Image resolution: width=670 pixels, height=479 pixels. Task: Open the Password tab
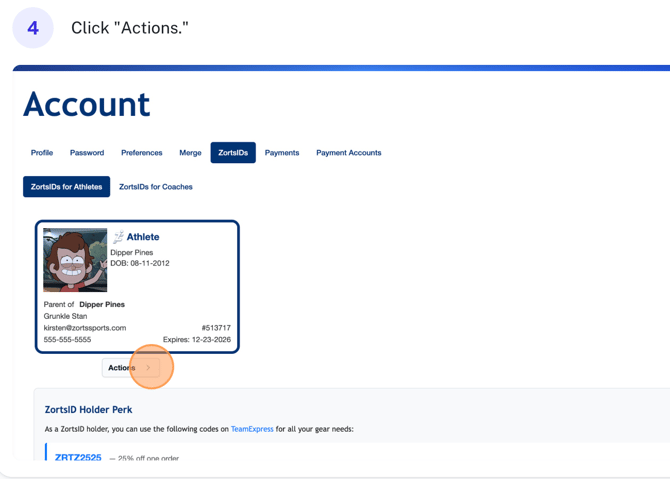(87, 153)
